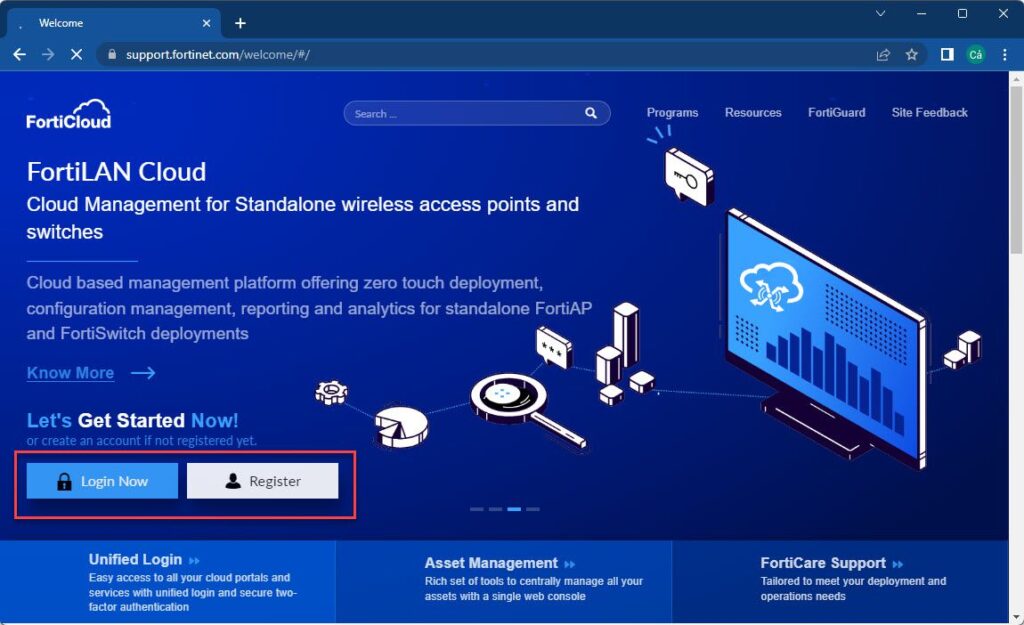Click the address bar padlock icon

pyautogui.click(x=112, y=55)
